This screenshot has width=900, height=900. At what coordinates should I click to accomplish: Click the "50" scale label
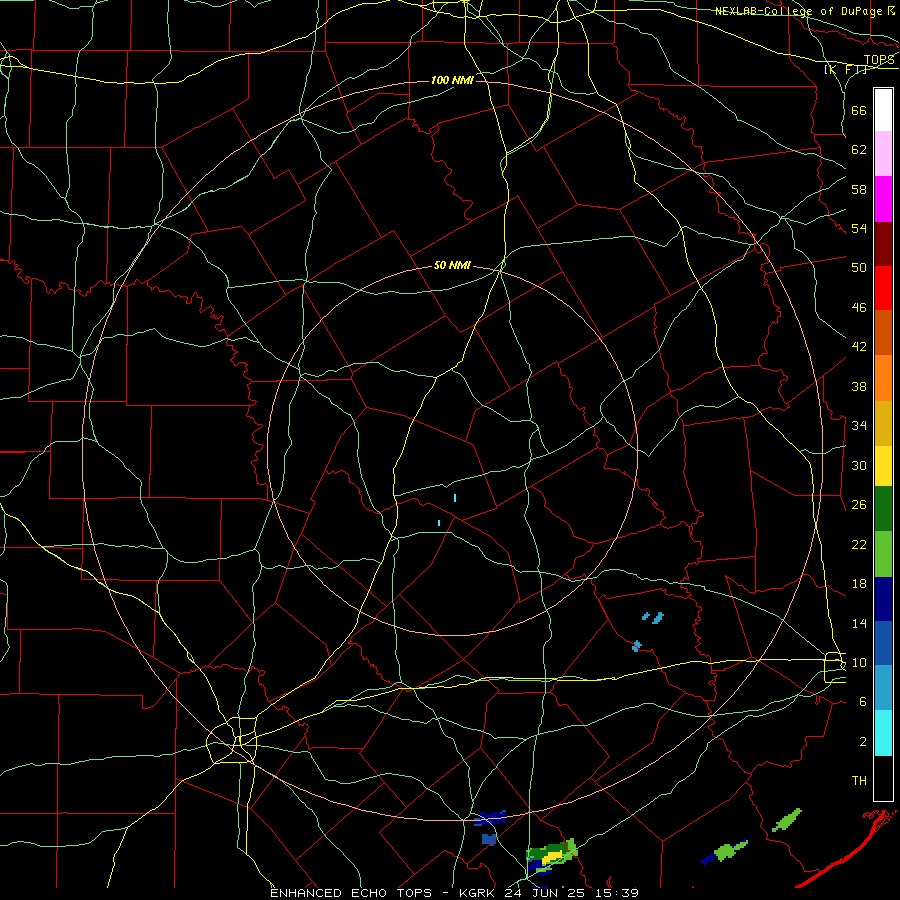(x=859, y=268)
